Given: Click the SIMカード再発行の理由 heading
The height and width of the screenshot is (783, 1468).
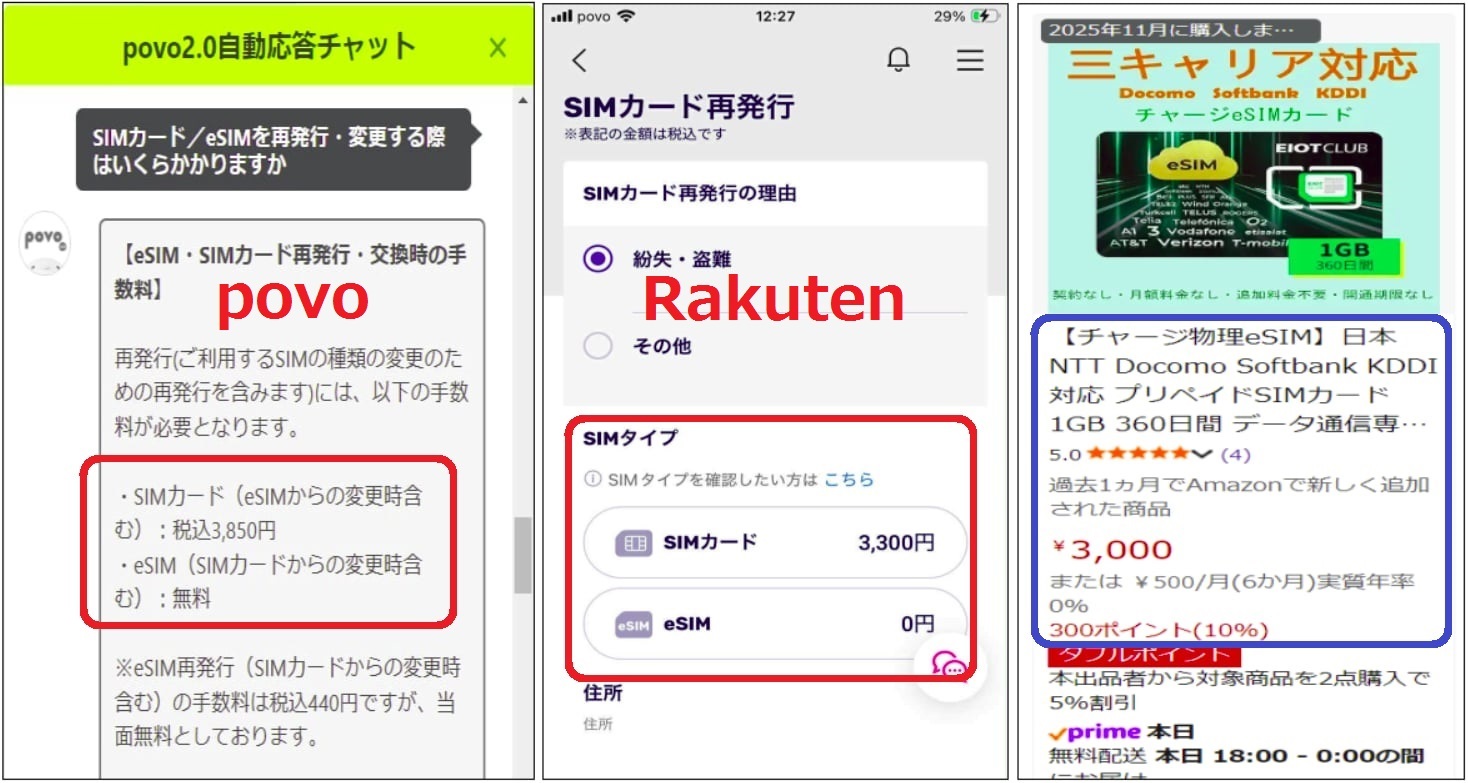Looking at the screenshot, I should (690, 194).
